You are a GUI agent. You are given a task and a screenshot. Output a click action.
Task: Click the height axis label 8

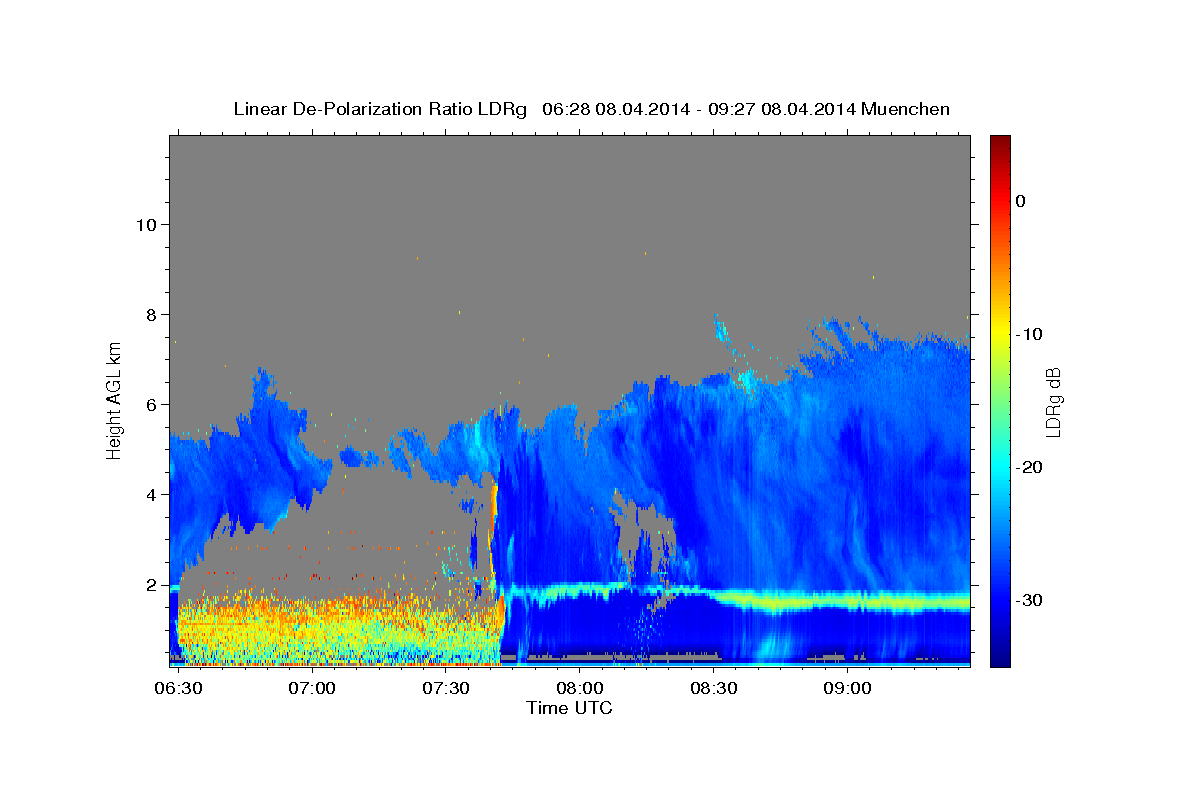tap(150, 315)
